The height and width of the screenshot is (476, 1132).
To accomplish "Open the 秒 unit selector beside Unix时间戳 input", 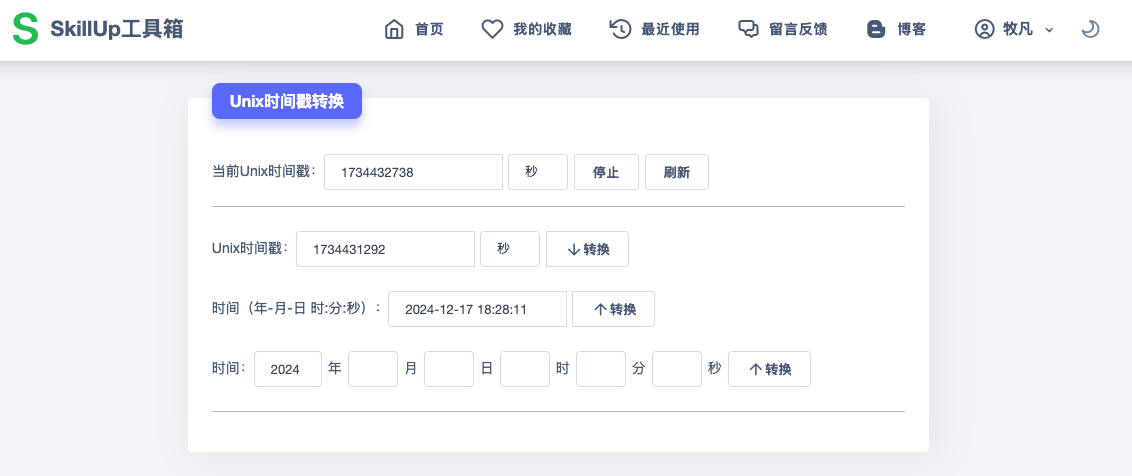I will (x=510, y=248).
